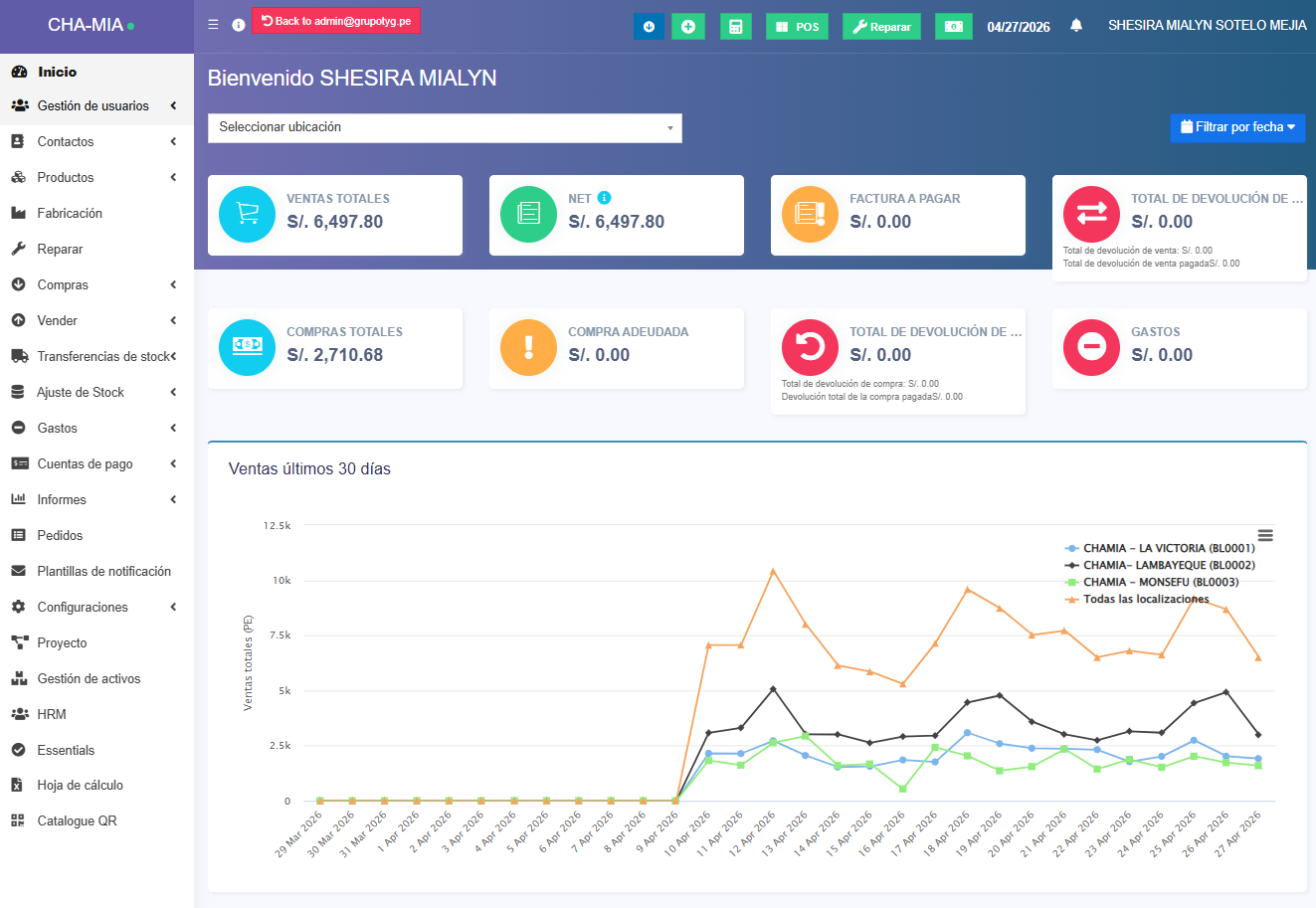
Task: Click the green money bill icon
Action: point(953,27)
